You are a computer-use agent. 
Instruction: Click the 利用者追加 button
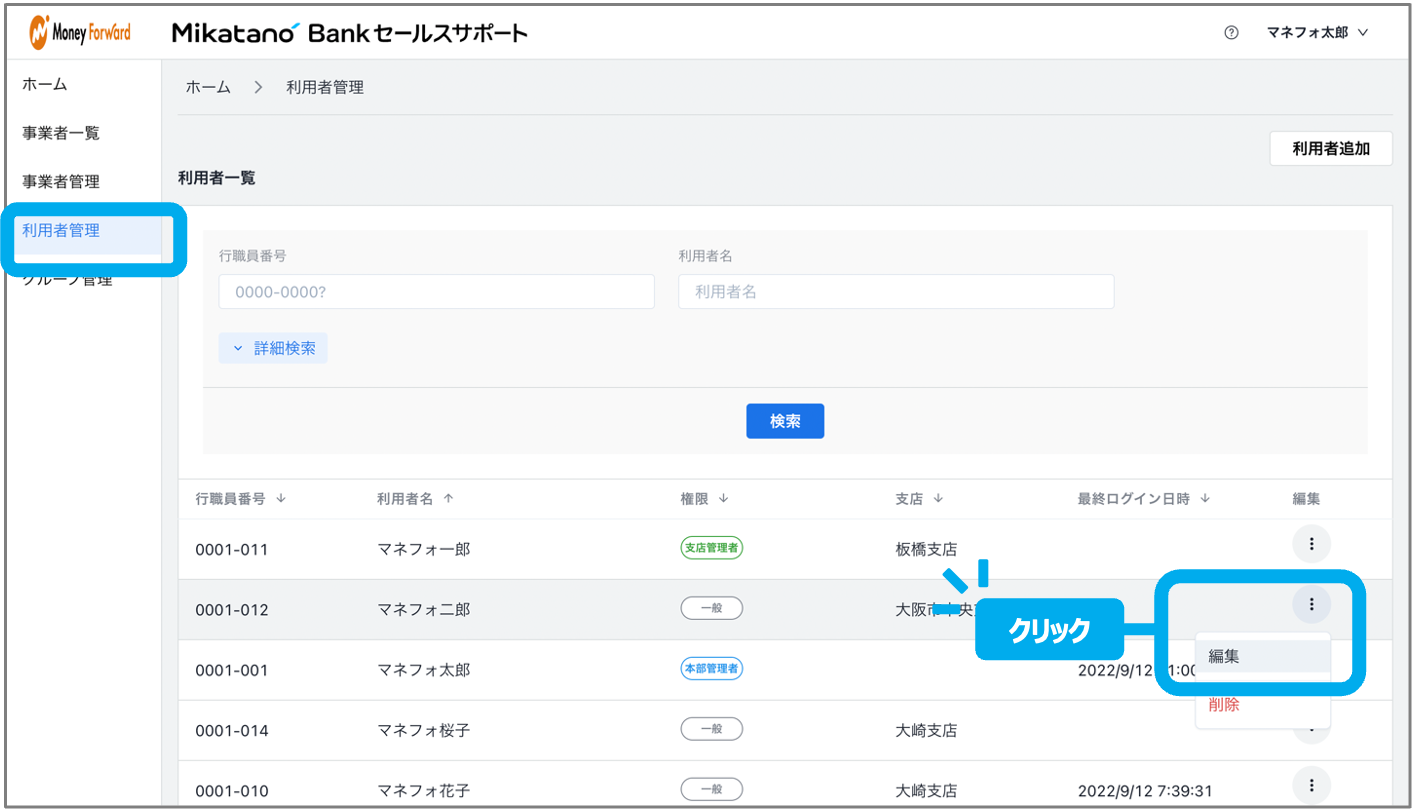tap(1331, 149)
